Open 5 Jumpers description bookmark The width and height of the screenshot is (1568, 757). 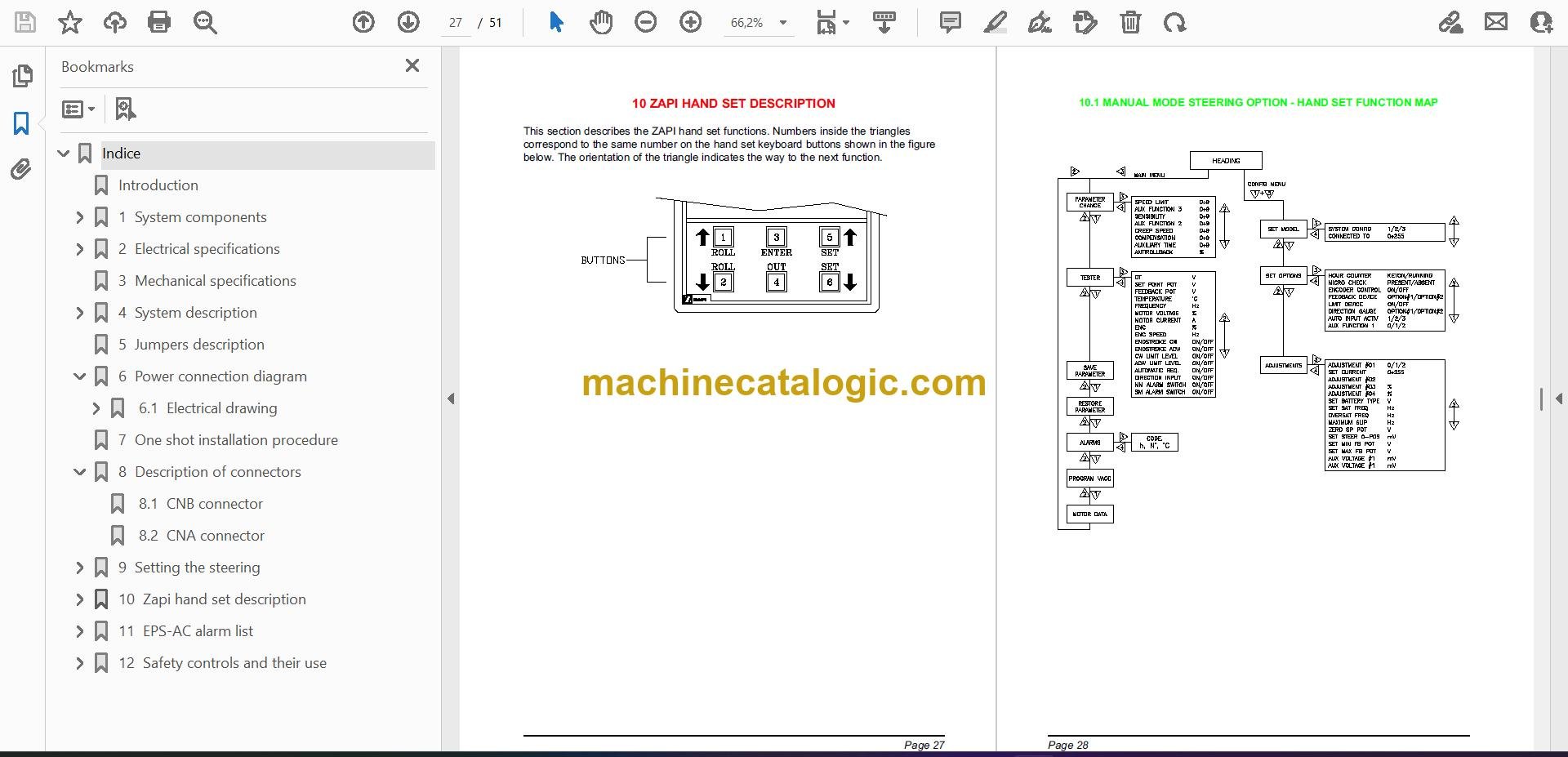[191, 345]
